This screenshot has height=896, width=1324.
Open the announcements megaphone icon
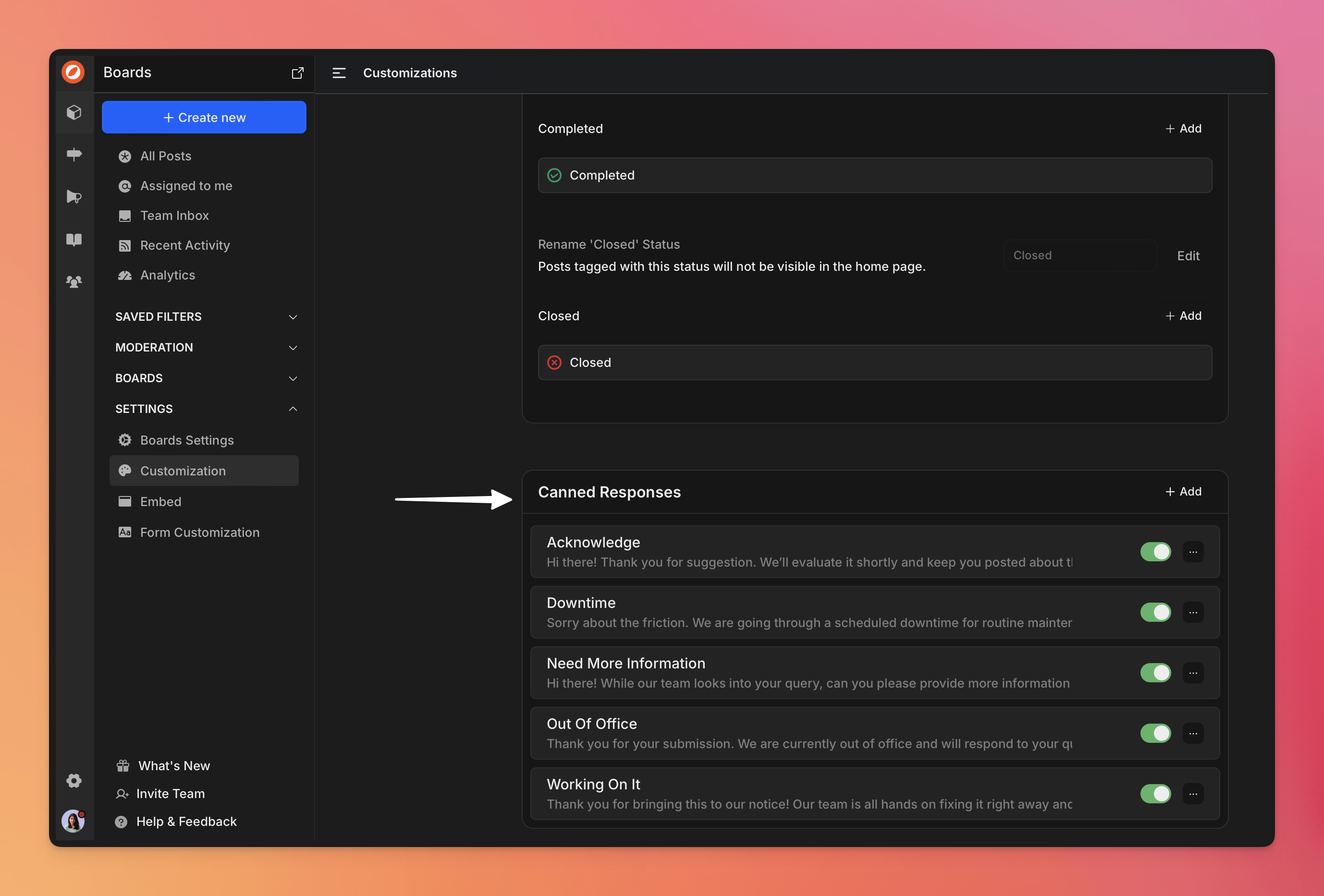pyautogui.click(x=74, y=196)
